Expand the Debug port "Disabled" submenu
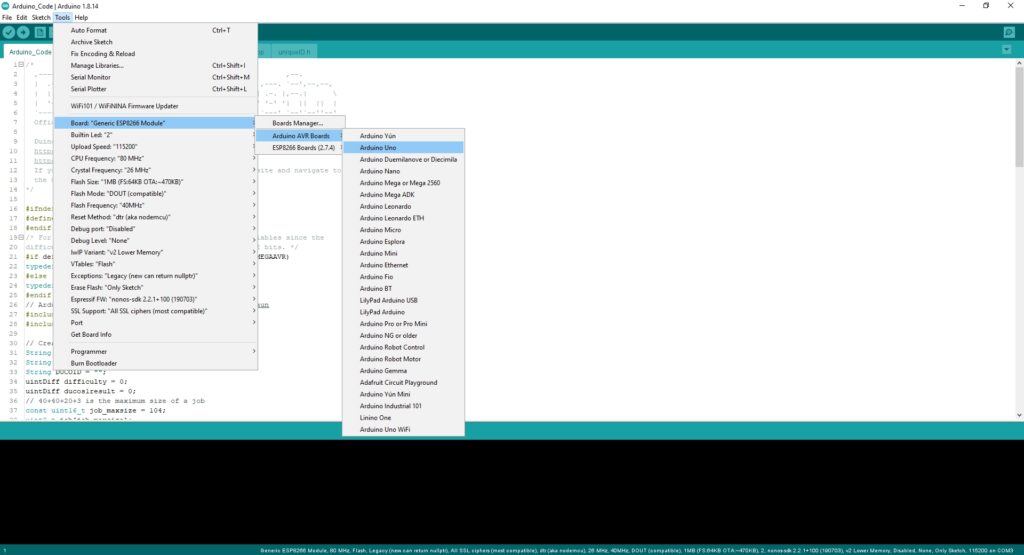This screenshot has width=1024, height=555. click(155, 229)
